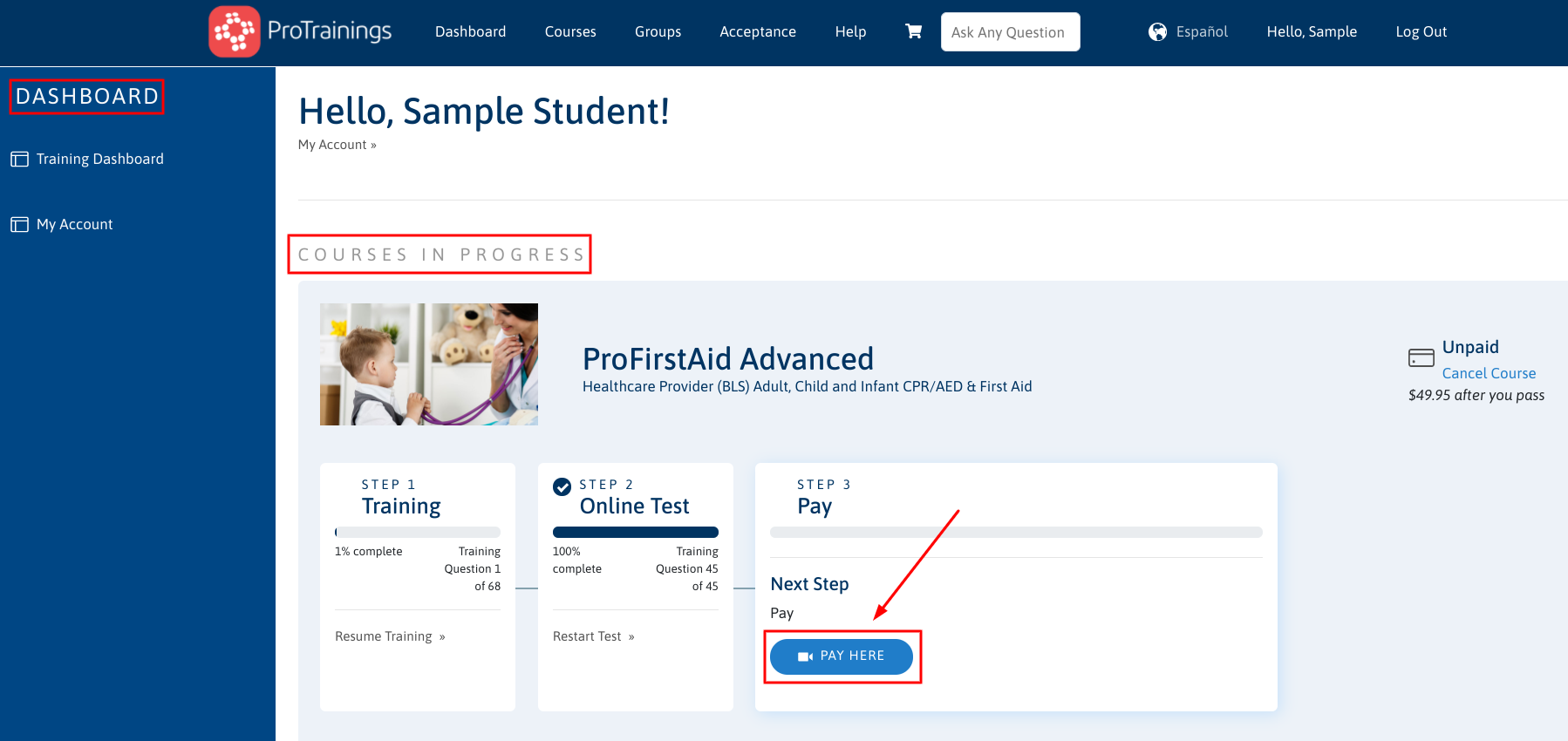Click the ProFirstAid Advanced course title
This screenshot has width=1568, height=741.
click(728, 358)
